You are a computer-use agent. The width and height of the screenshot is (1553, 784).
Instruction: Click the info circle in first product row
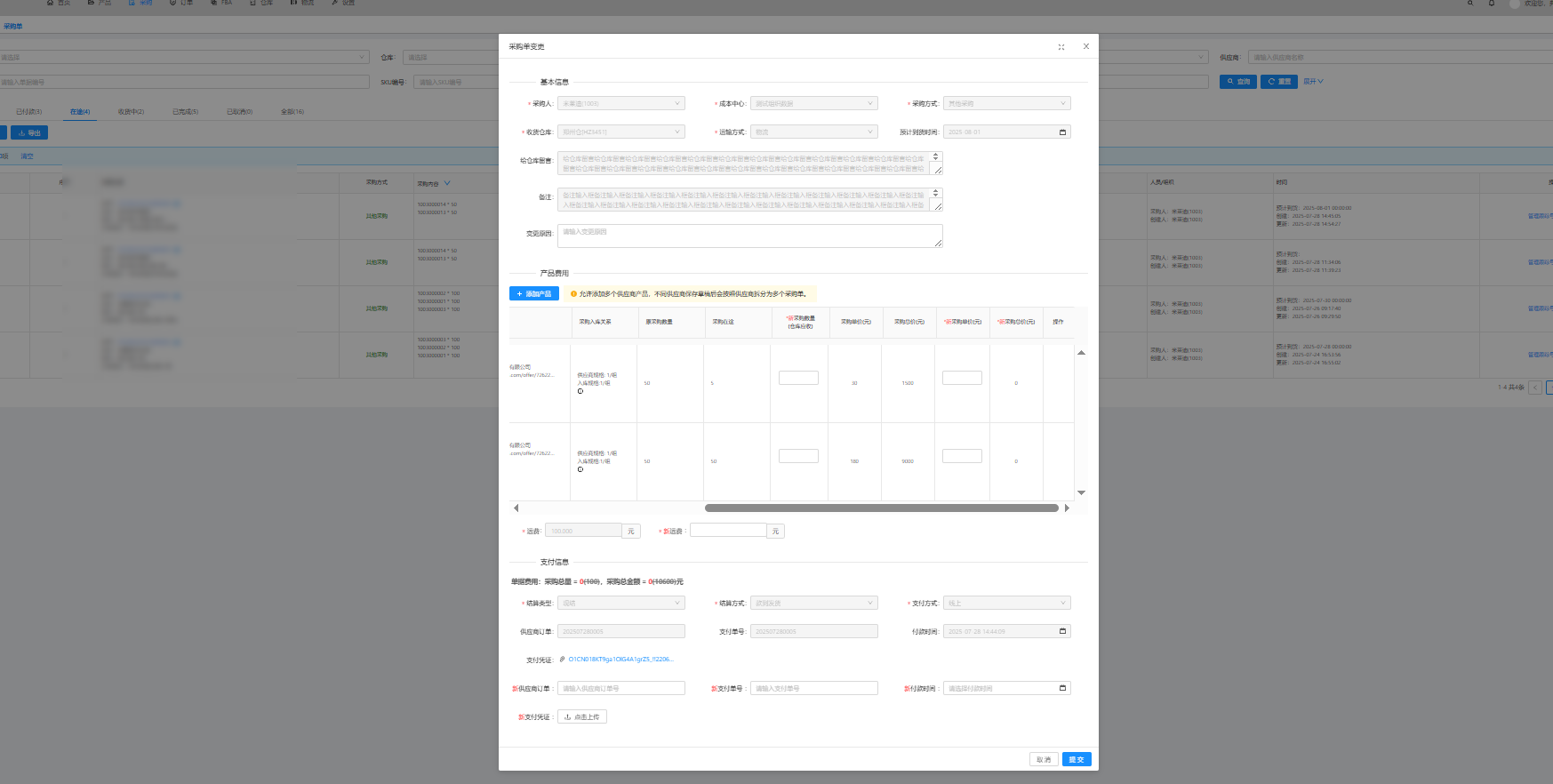580,391
